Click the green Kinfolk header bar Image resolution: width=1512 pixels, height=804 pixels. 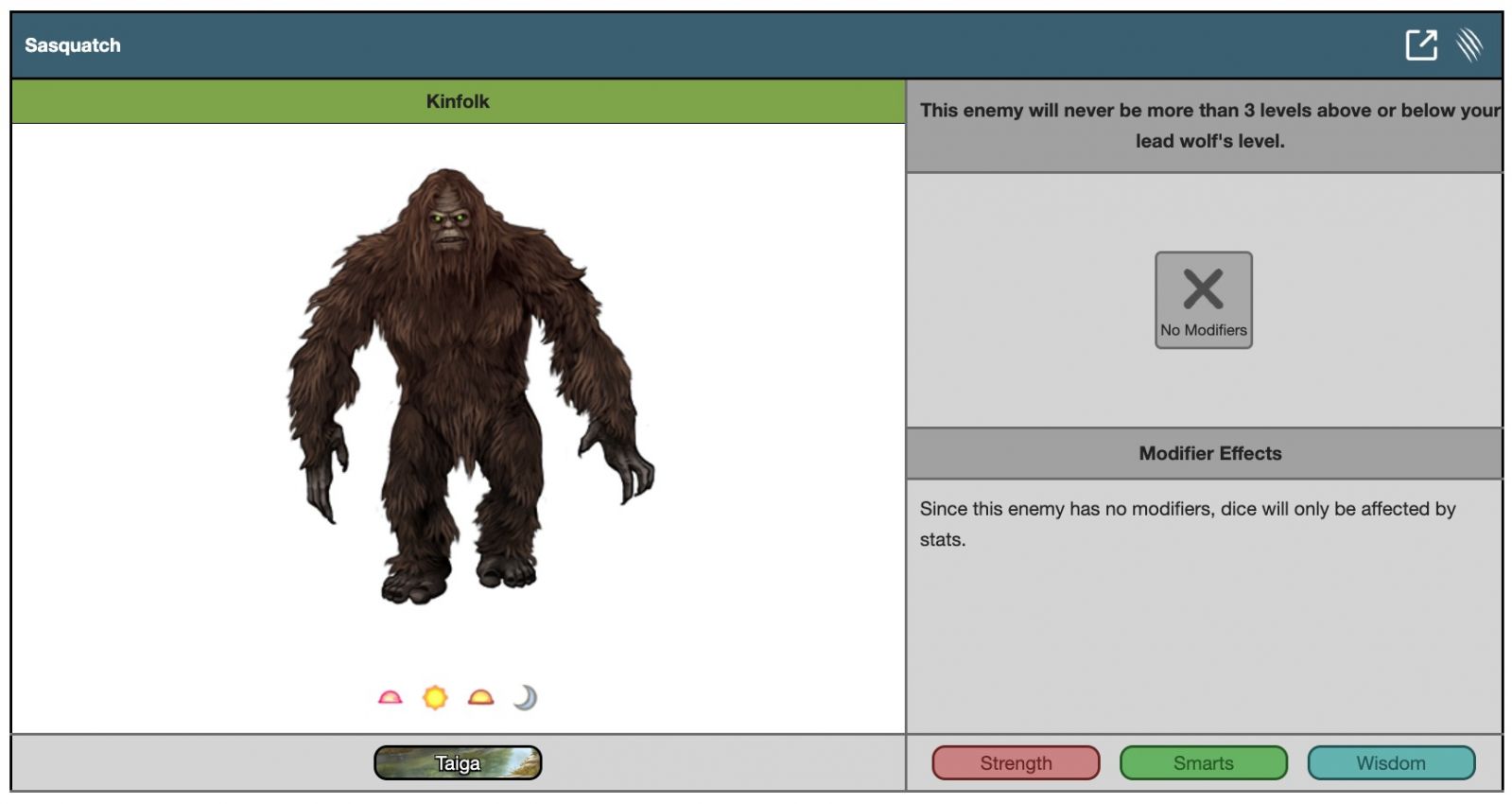(x=458, y=101)
